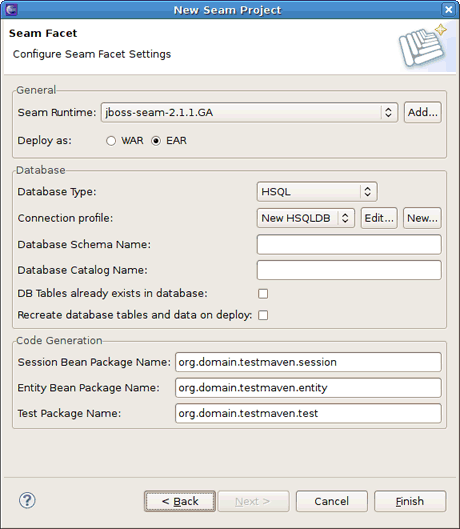460x529 pixels.
Task: Edit the Entity Bean Package Name field
Action: 308,388
